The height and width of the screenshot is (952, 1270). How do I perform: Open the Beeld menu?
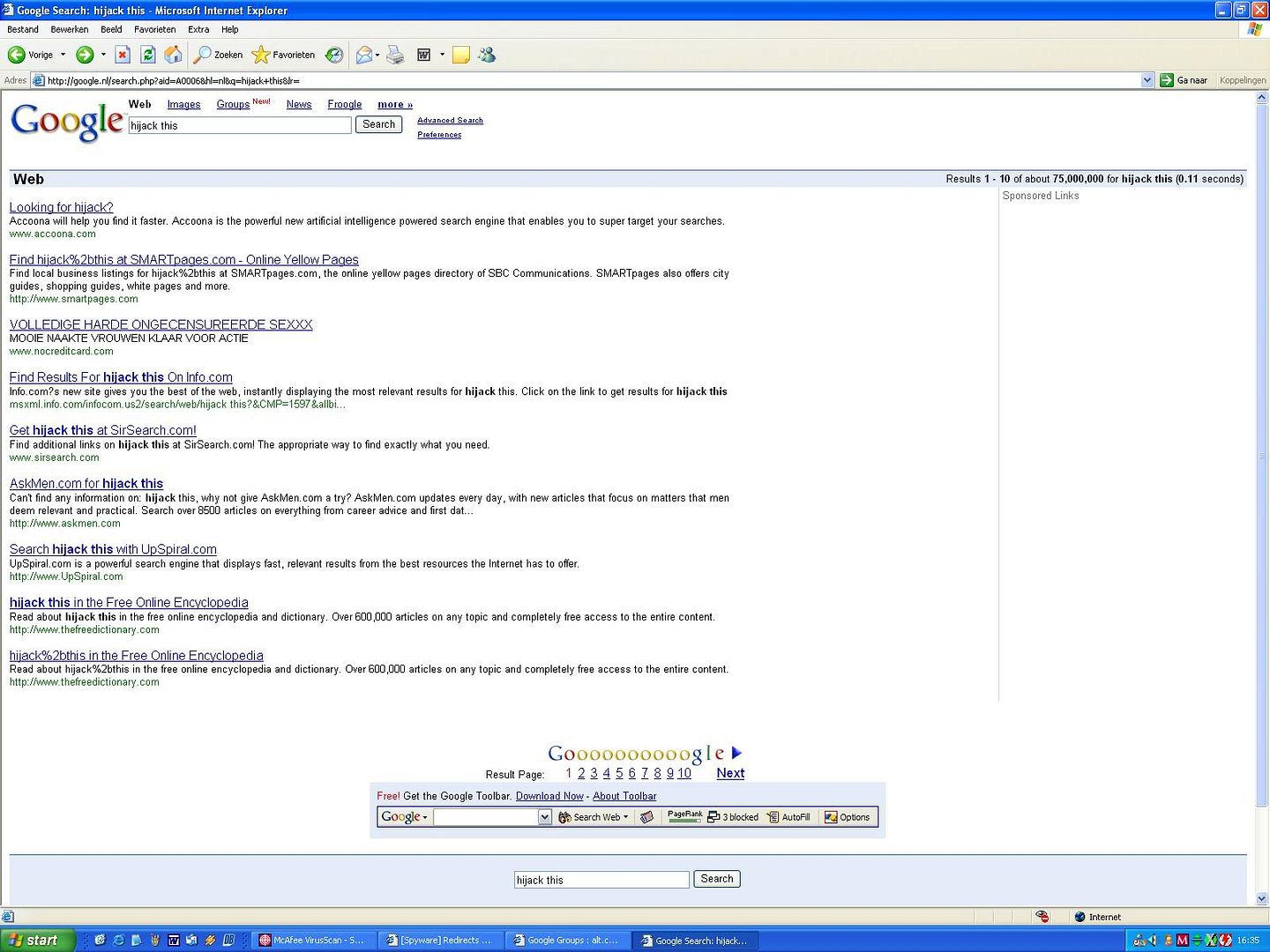(x=111, y=29)
